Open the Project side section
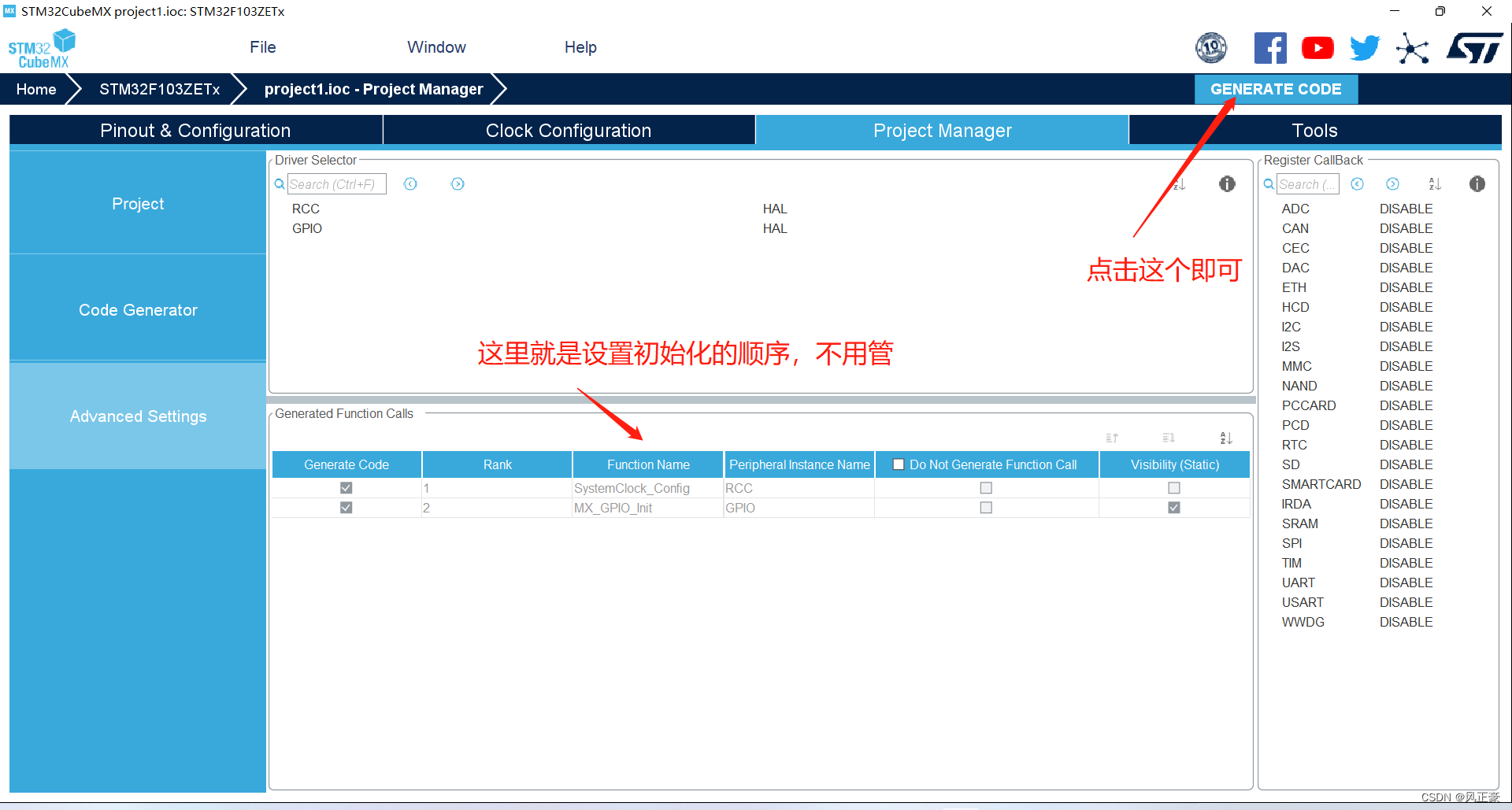1512x810 pixels. click(138, 203)
